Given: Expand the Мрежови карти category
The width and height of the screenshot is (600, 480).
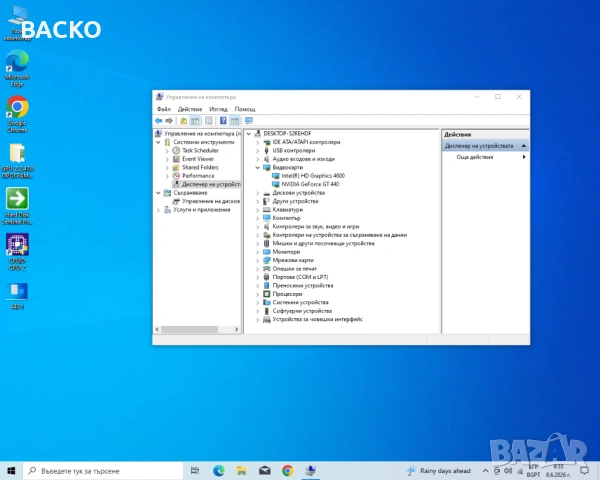Looking at the screenshot, I should pyautogui.click(x=258, y=261).
